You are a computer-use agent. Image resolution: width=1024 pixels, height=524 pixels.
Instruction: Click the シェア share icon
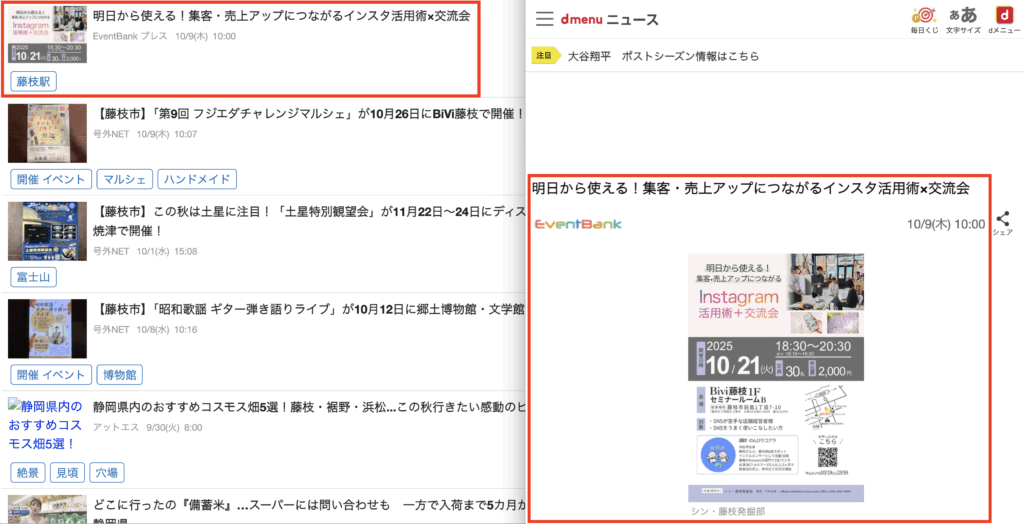[1002, 222]
